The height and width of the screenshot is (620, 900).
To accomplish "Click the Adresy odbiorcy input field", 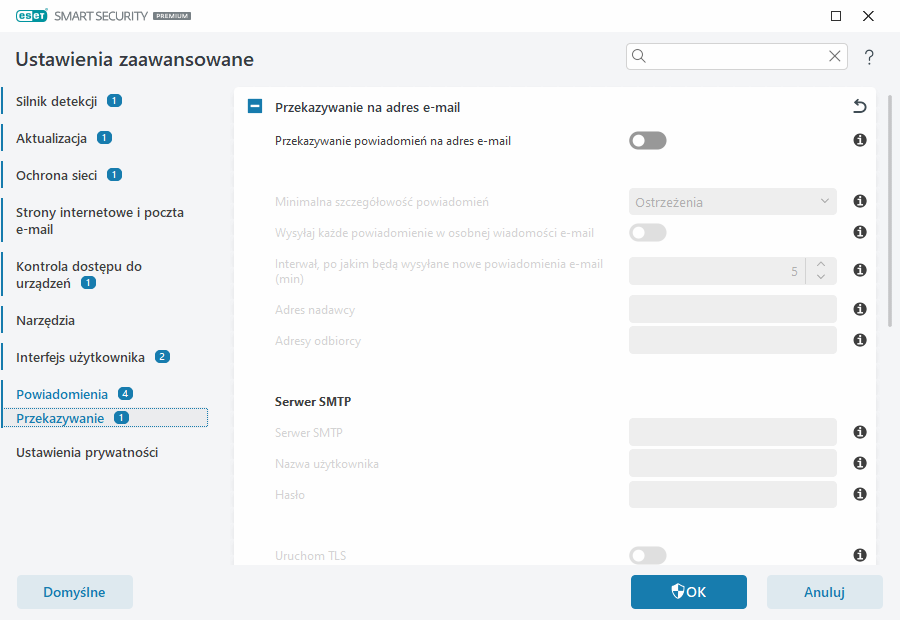I will 732,341.
